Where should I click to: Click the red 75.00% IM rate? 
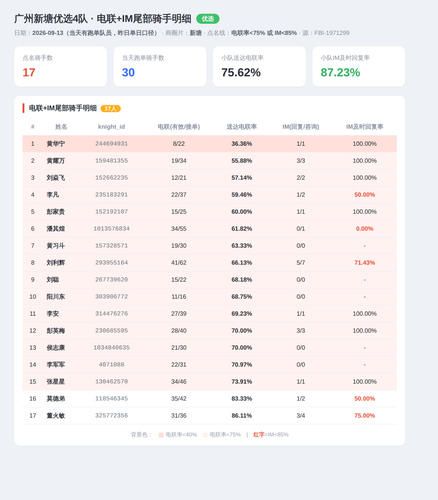point(364,416)
